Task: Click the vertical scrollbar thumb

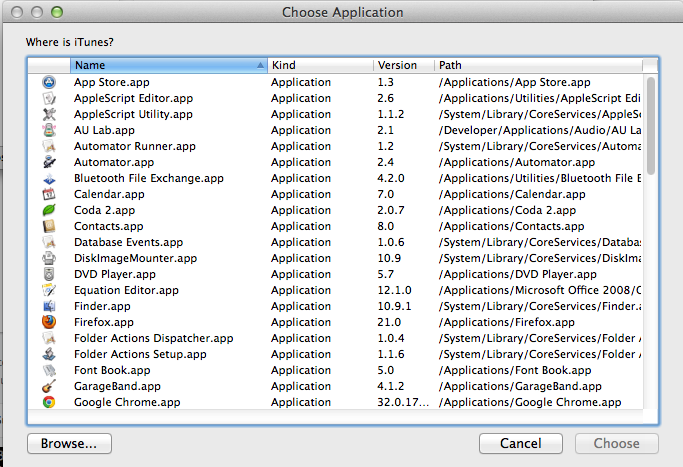Action: point(651,126)
